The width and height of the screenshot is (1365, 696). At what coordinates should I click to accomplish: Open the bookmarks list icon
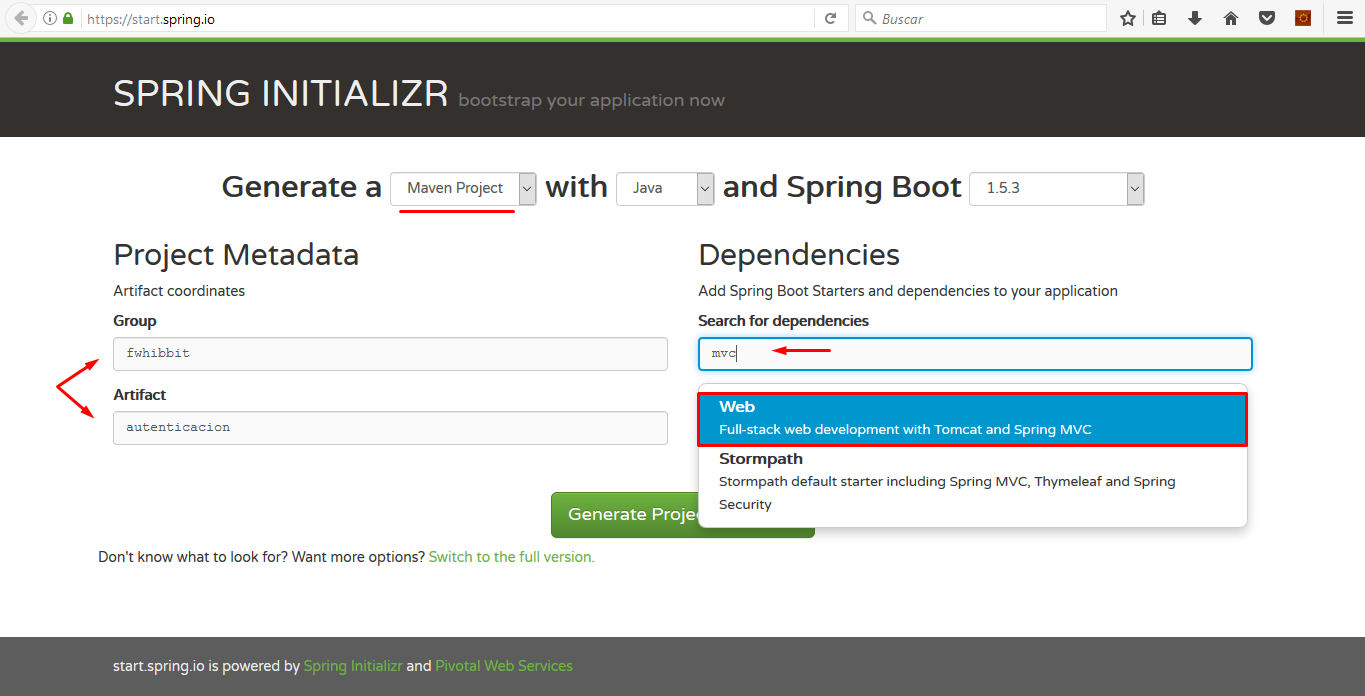pos(1159,18)
